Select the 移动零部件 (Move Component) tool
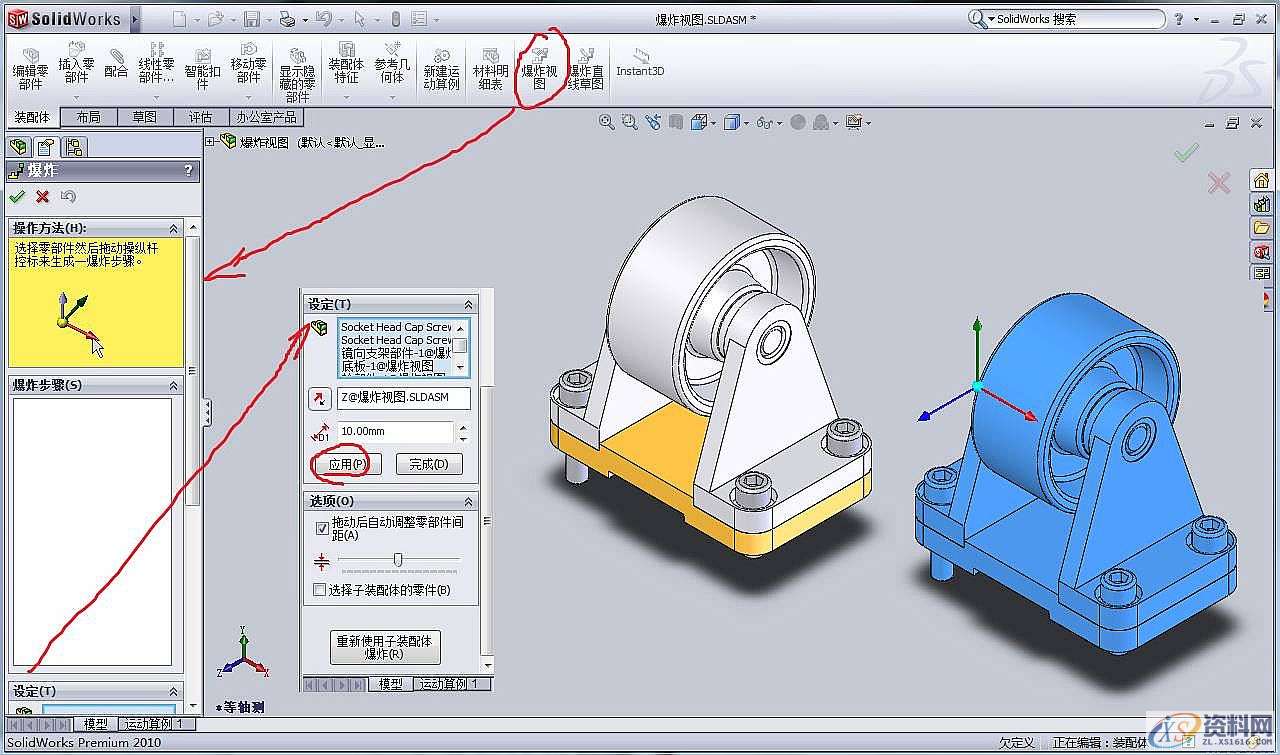The image size is (1280, 755). coord(249,64)
